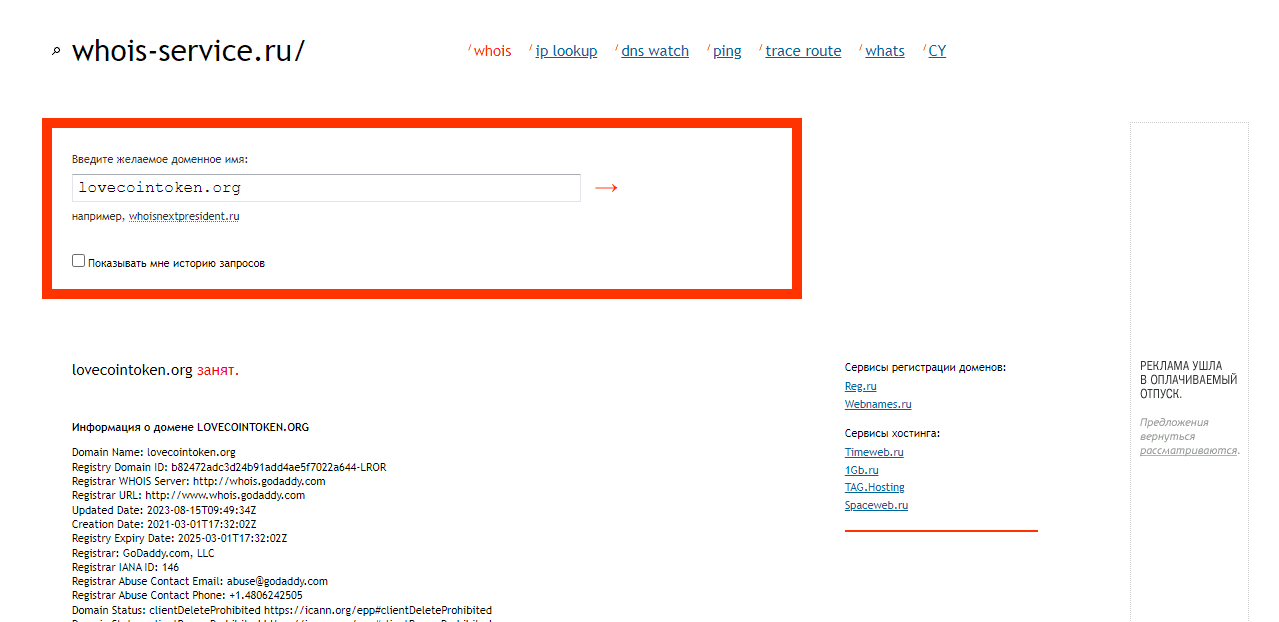Go to the ping tool

tap(727, 51)
